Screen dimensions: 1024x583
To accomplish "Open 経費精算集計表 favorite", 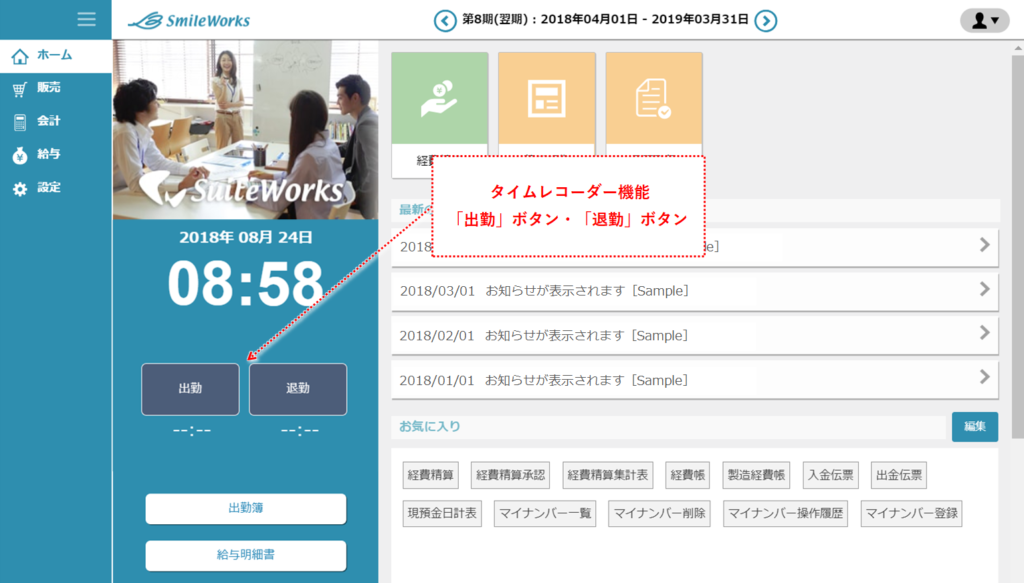I will tap(607, 475).
